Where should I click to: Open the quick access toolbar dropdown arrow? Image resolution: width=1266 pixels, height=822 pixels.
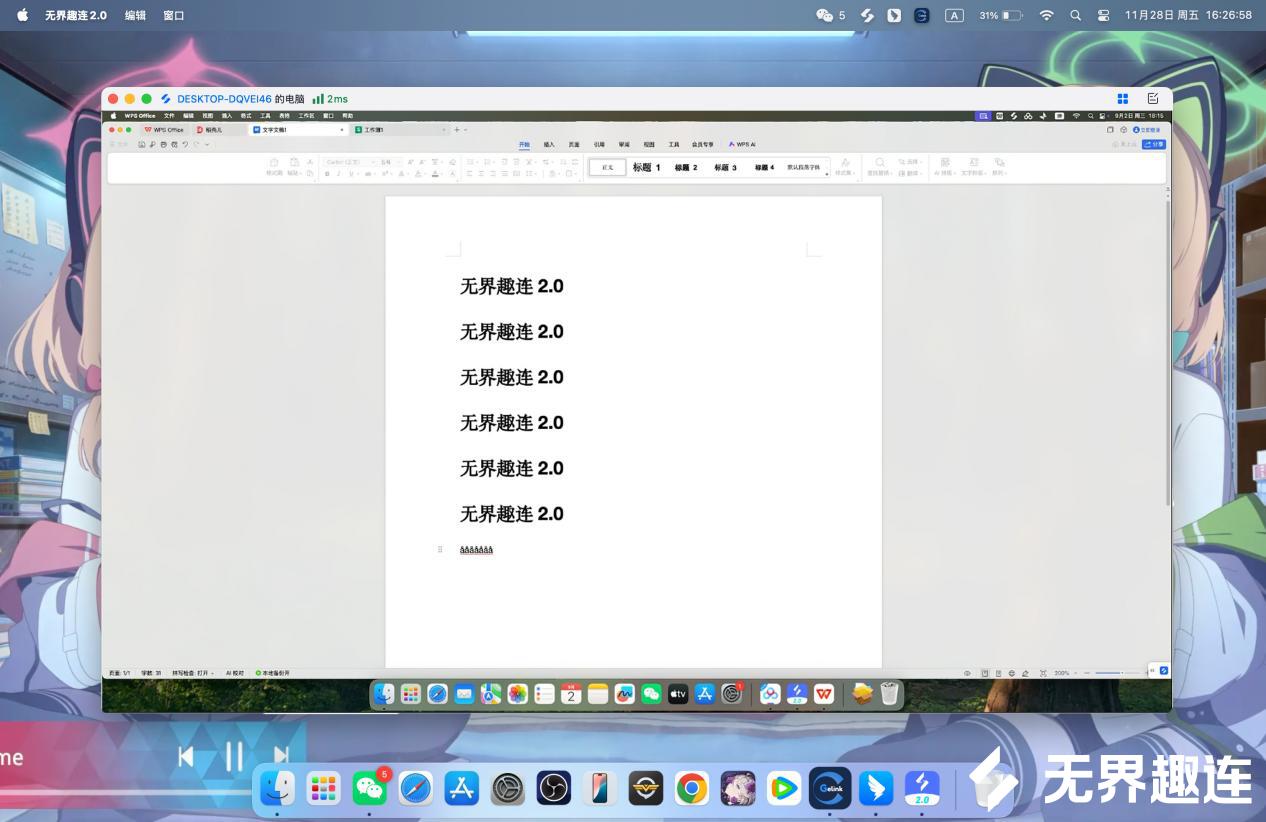(x=207, y=145)
